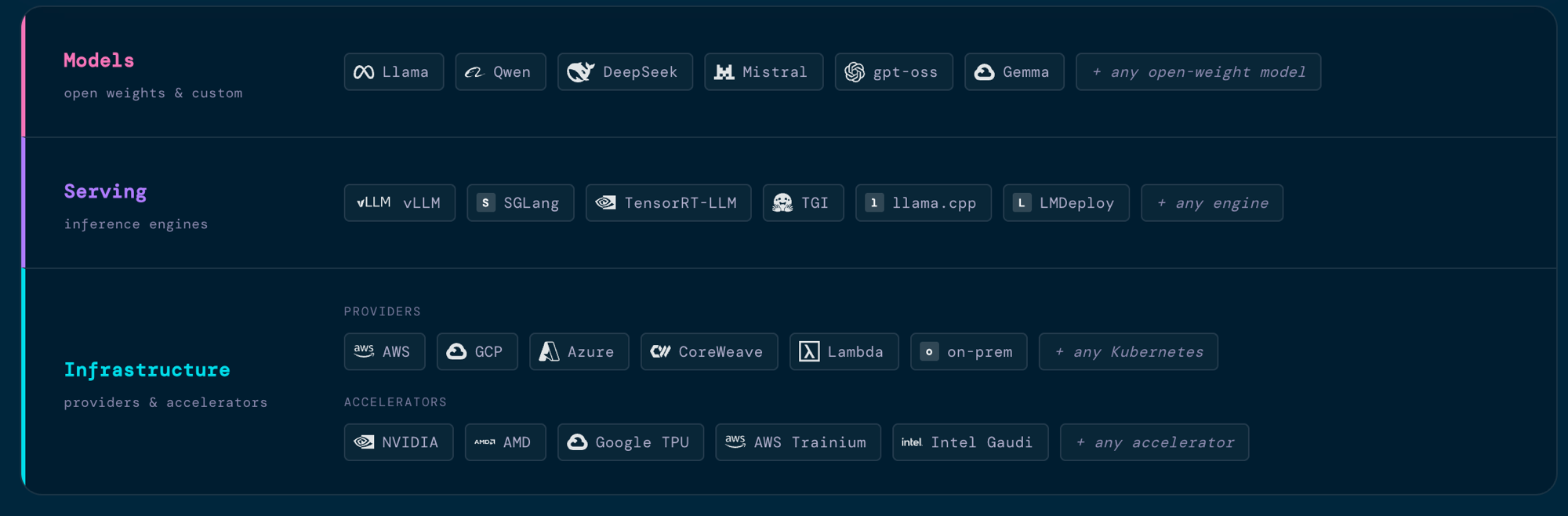Select the GCP label text

click(x=488, y=352)
